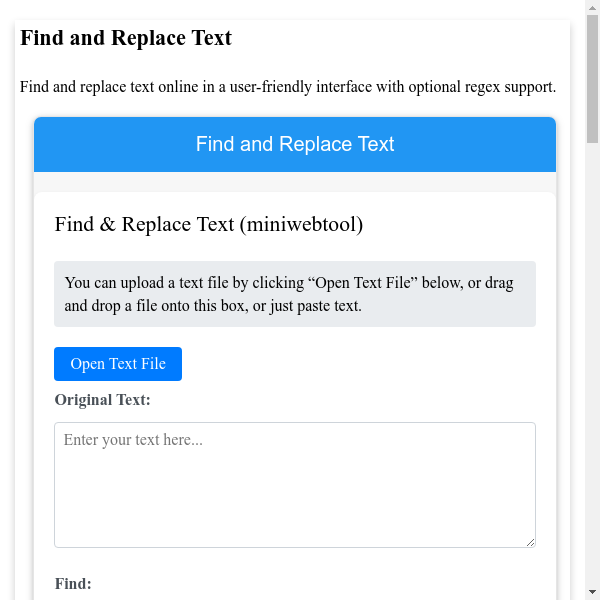Click the bold page title heading
This screenshot has height=600, width=600.
tap(126, 39)
